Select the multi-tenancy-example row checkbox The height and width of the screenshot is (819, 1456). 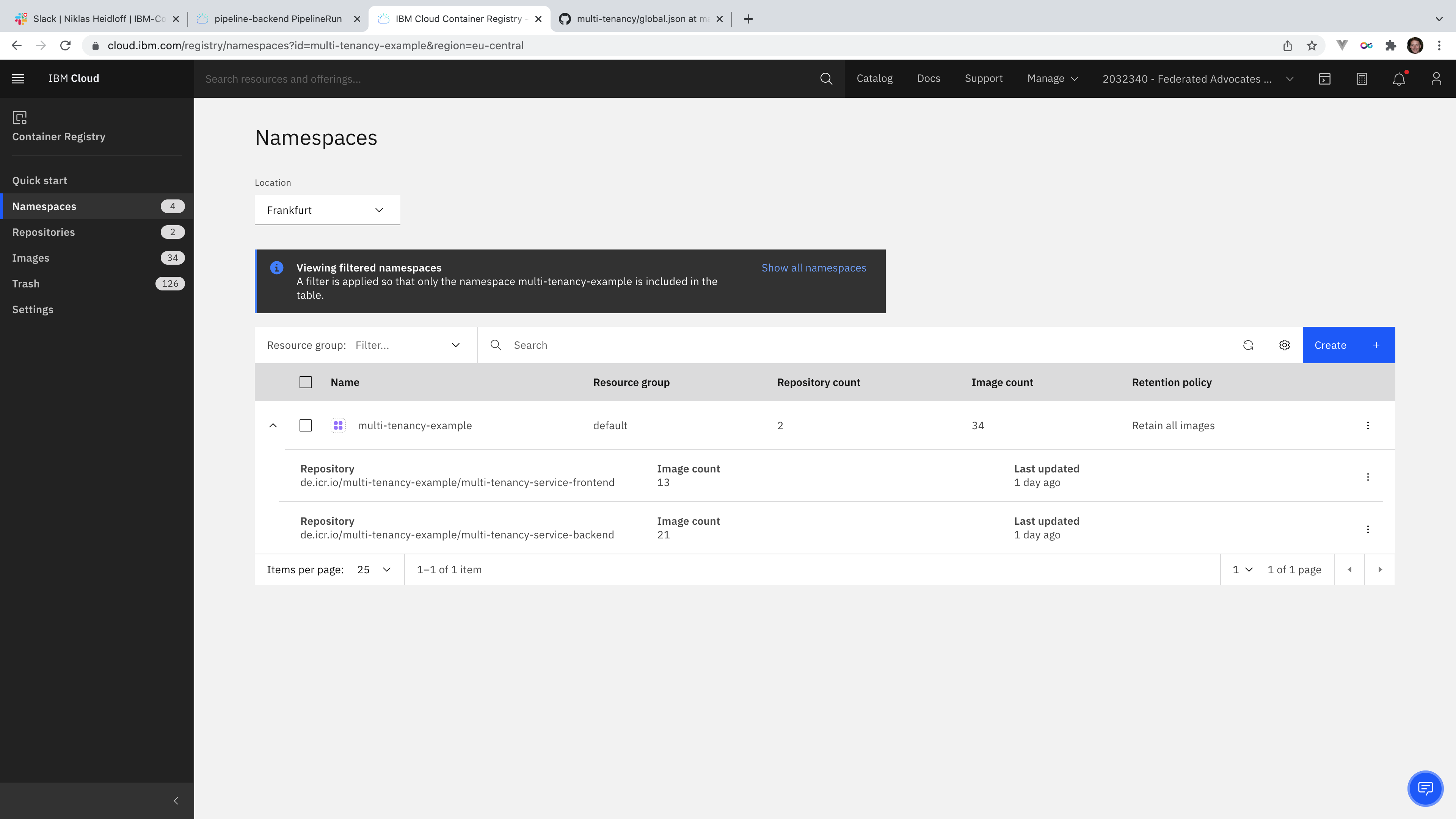(305, 425)
